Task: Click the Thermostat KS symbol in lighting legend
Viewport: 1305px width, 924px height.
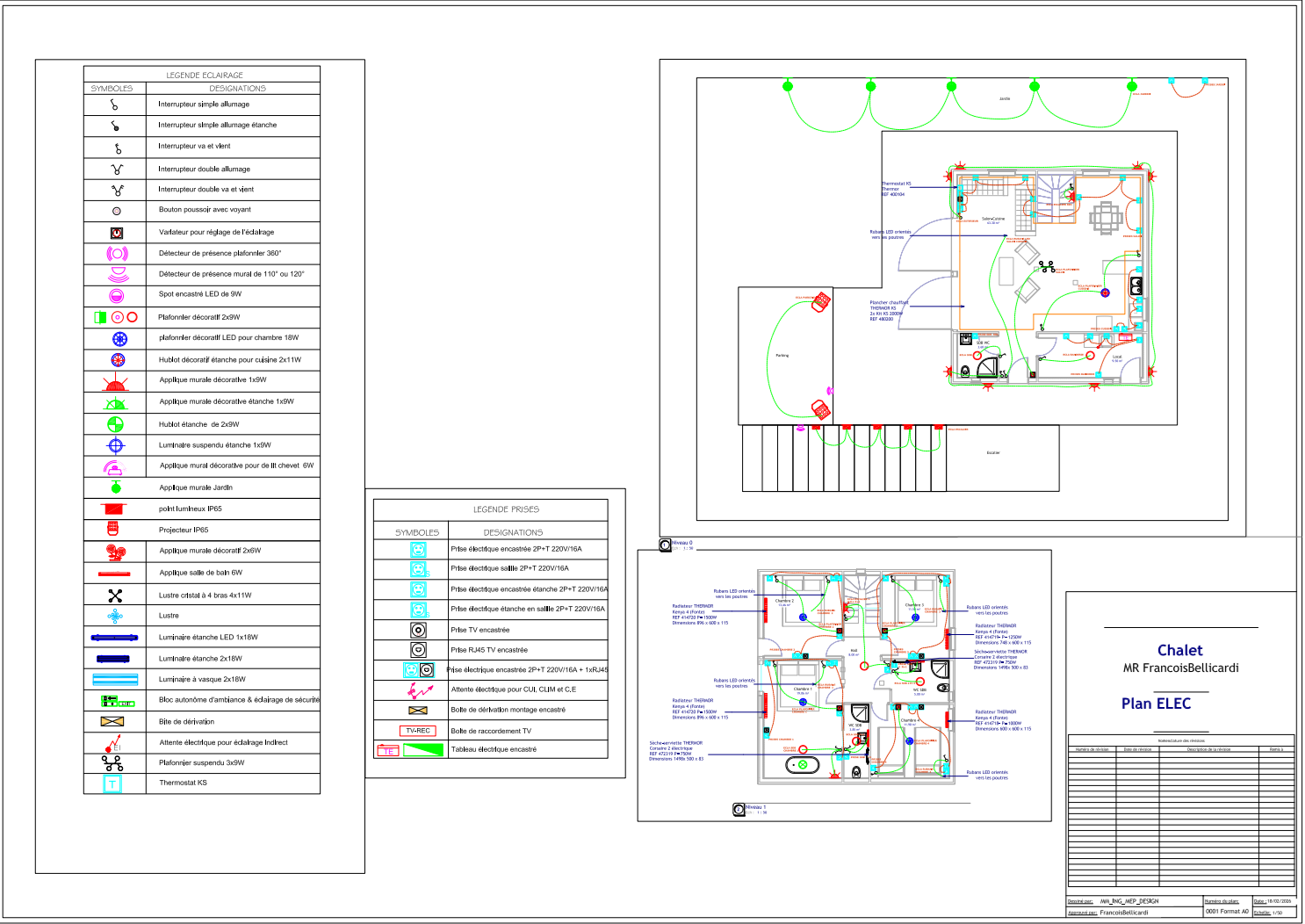Action: pyautogui.click(x=112, y=784)
